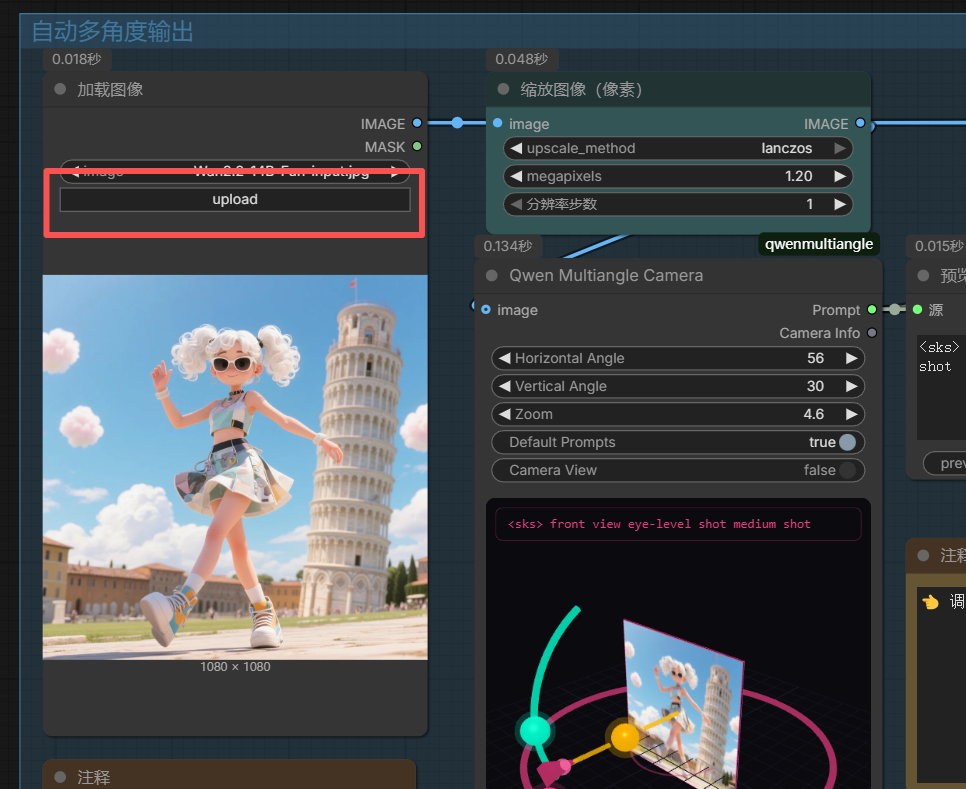This screenshot has height=789, width=966.
Task: Click the <sks> front view prompt text
Action: click(x=659, y=524)
